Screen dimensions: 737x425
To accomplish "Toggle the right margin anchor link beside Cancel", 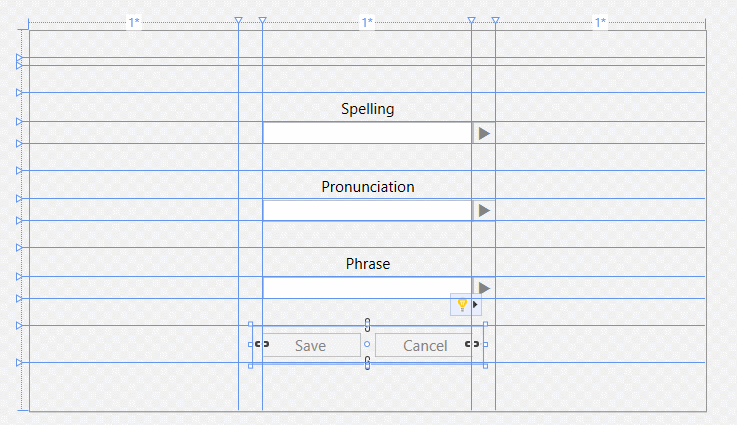I will tap(472, 344).
